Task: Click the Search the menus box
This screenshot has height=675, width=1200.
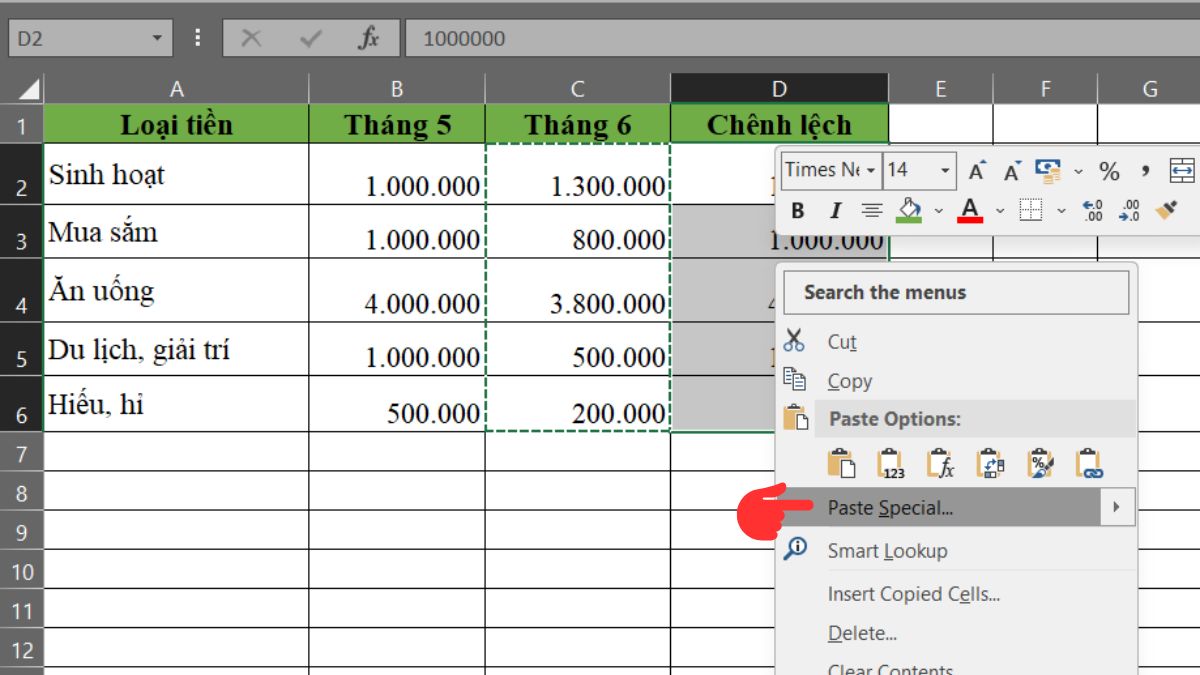Action: (957, 292)
